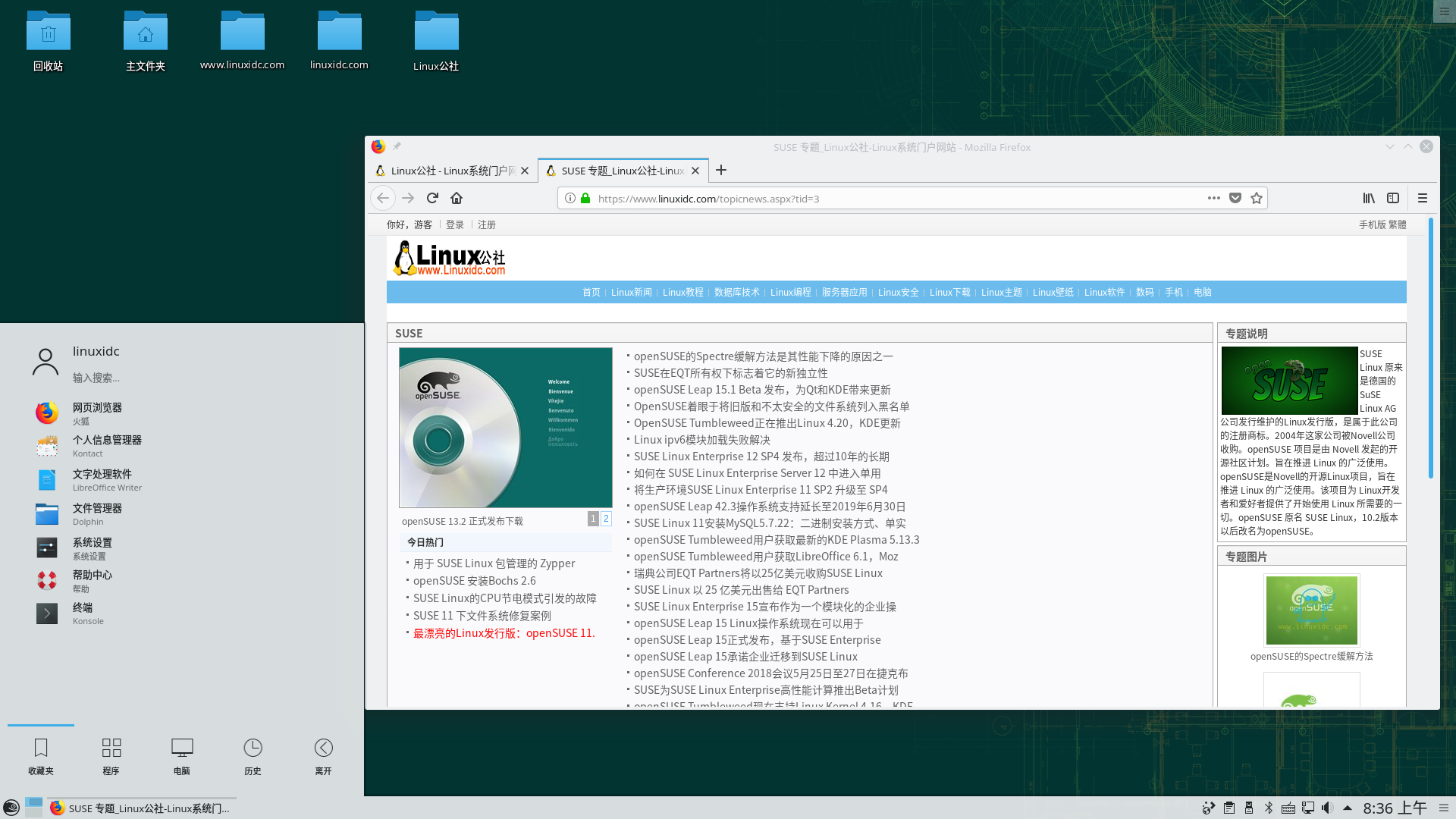
Task: Go to Firefox home page icon
Action: click(x=457, y=198)
